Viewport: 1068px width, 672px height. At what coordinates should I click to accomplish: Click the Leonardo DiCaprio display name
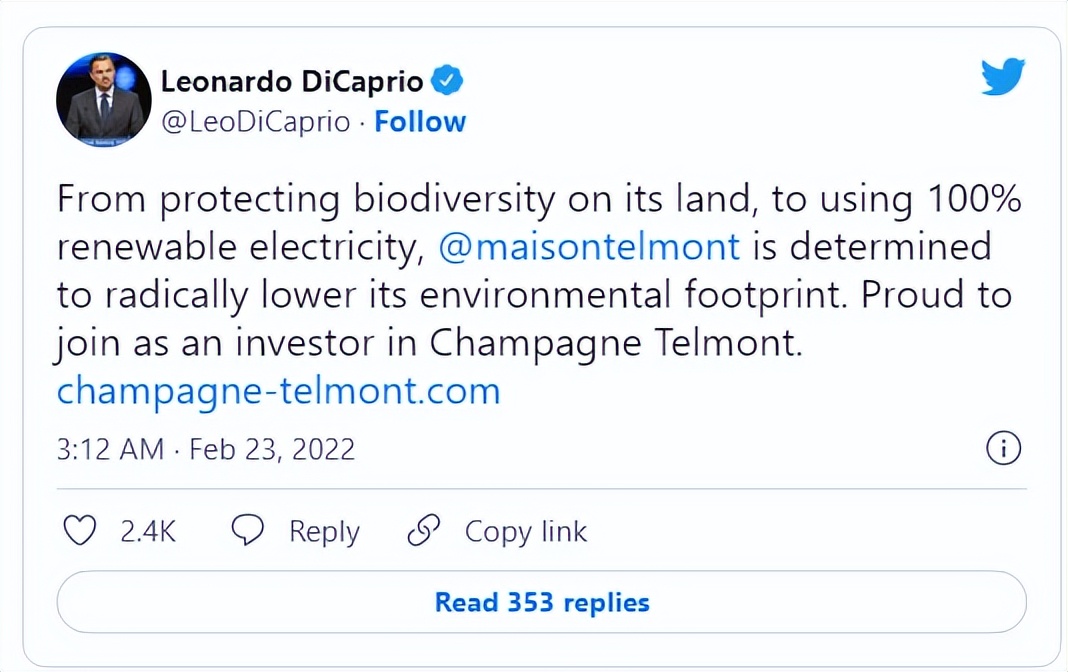coord(292,82)
